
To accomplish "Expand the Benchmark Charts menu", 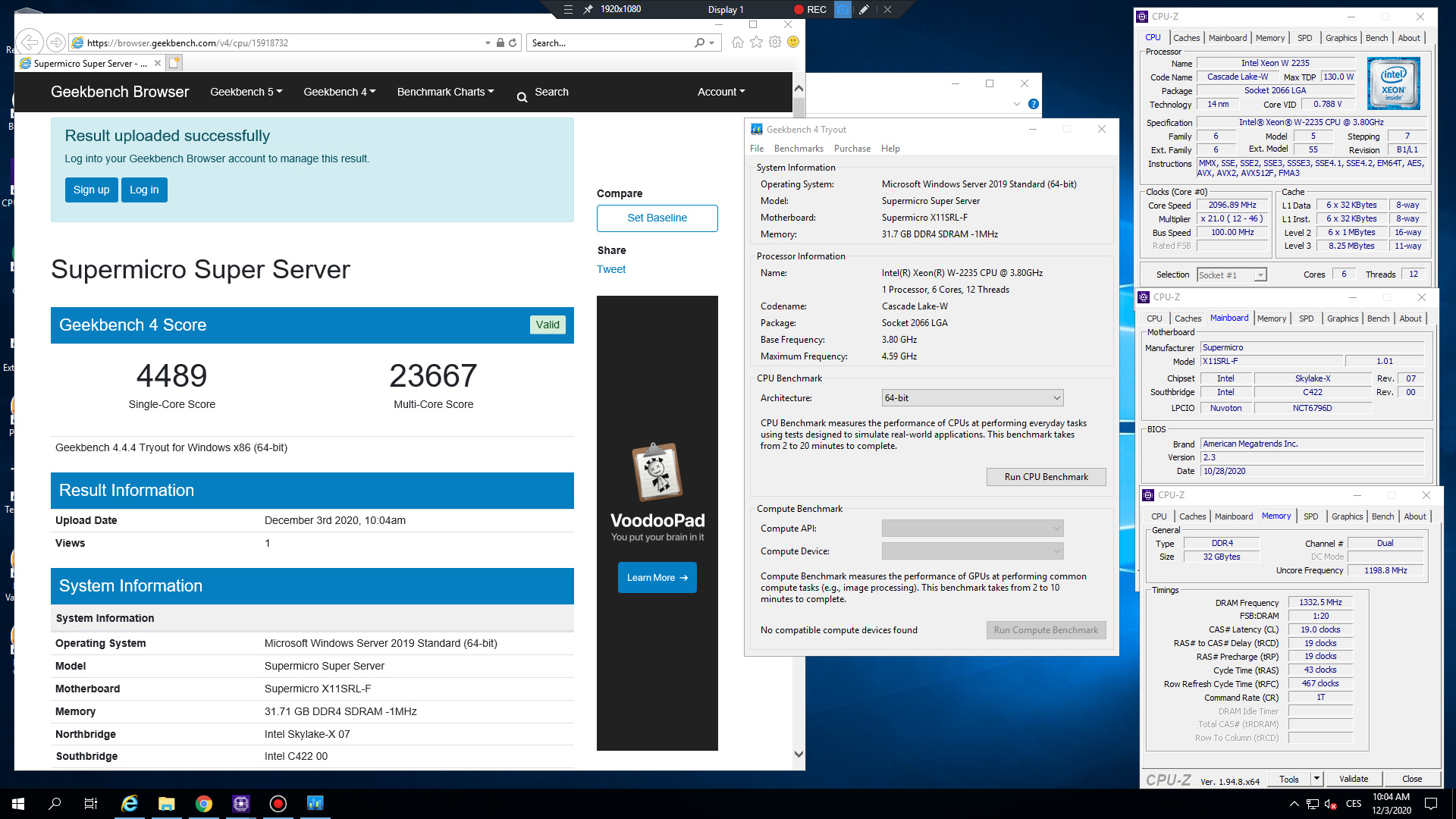I will [x=445, y=92].
